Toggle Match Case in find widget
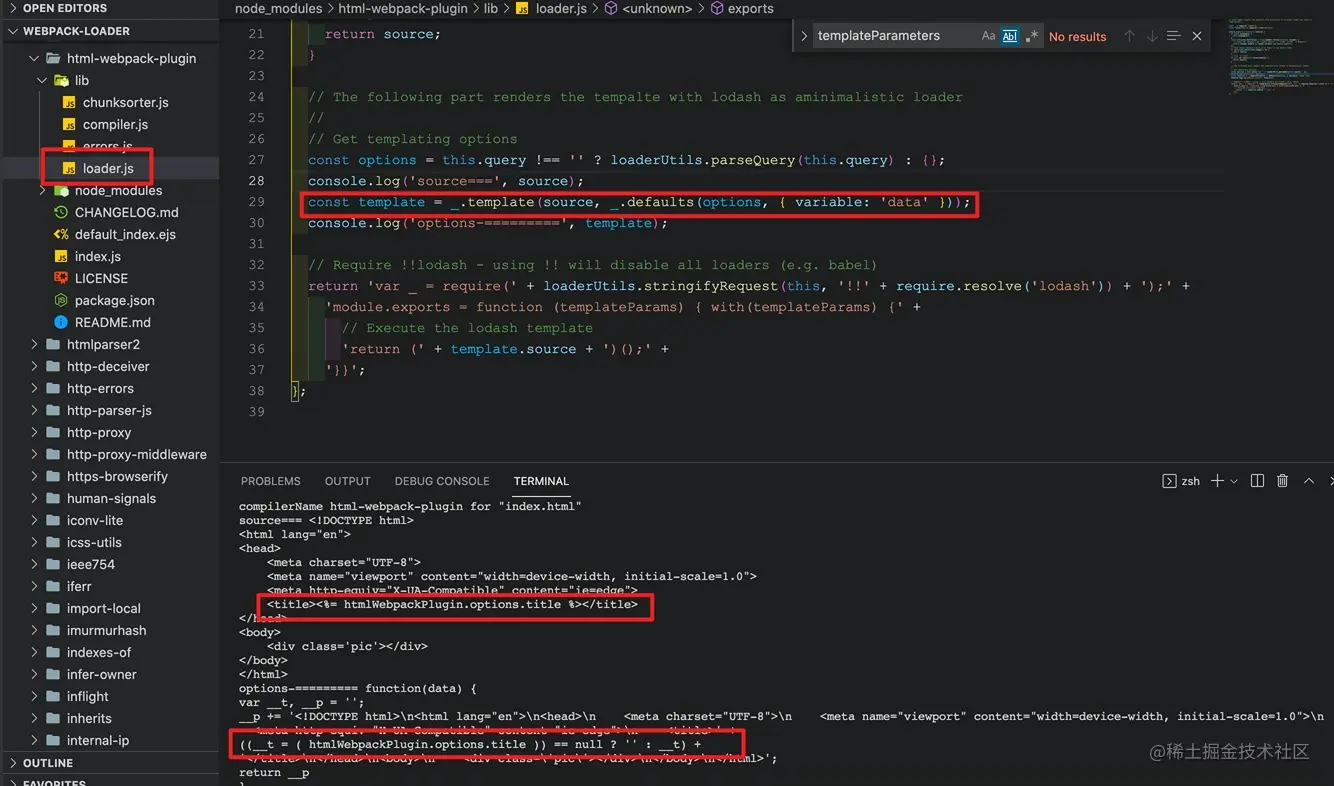This screenshot has height=786, width=1334. click(988, 36)
